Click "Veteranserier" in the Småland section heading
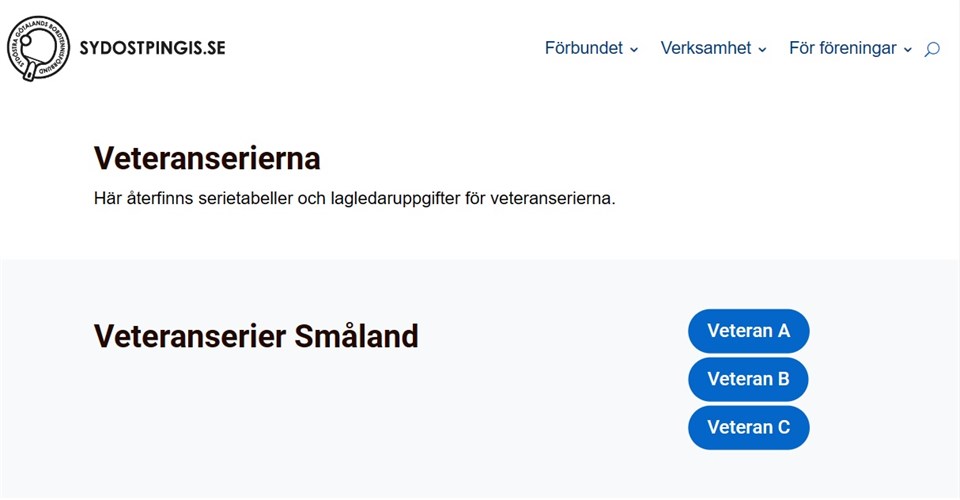The width and height of the screenshot is (960, 500). tap(190, 336)
